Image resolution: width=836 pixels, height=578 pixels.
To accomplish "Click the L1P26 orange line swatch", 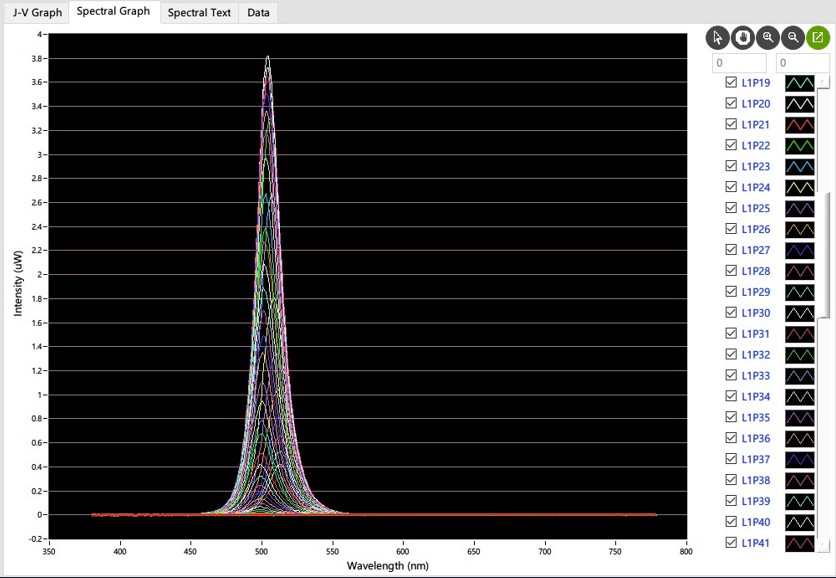I will pos(800,229).
